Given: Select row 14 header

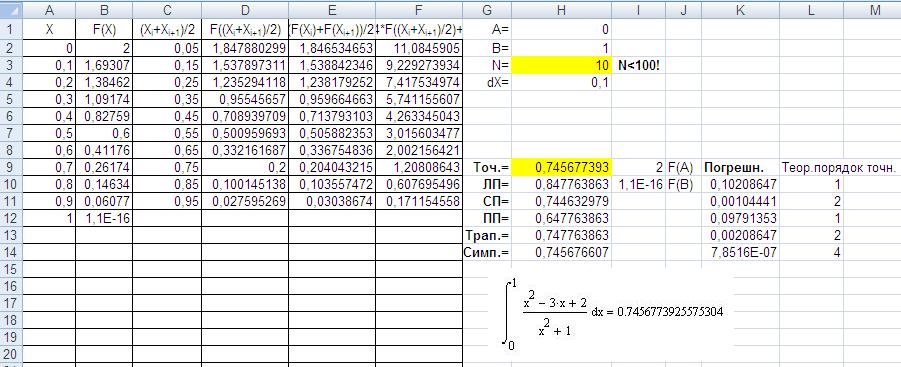Looking at the screenshot, I should tap(11, 252).
